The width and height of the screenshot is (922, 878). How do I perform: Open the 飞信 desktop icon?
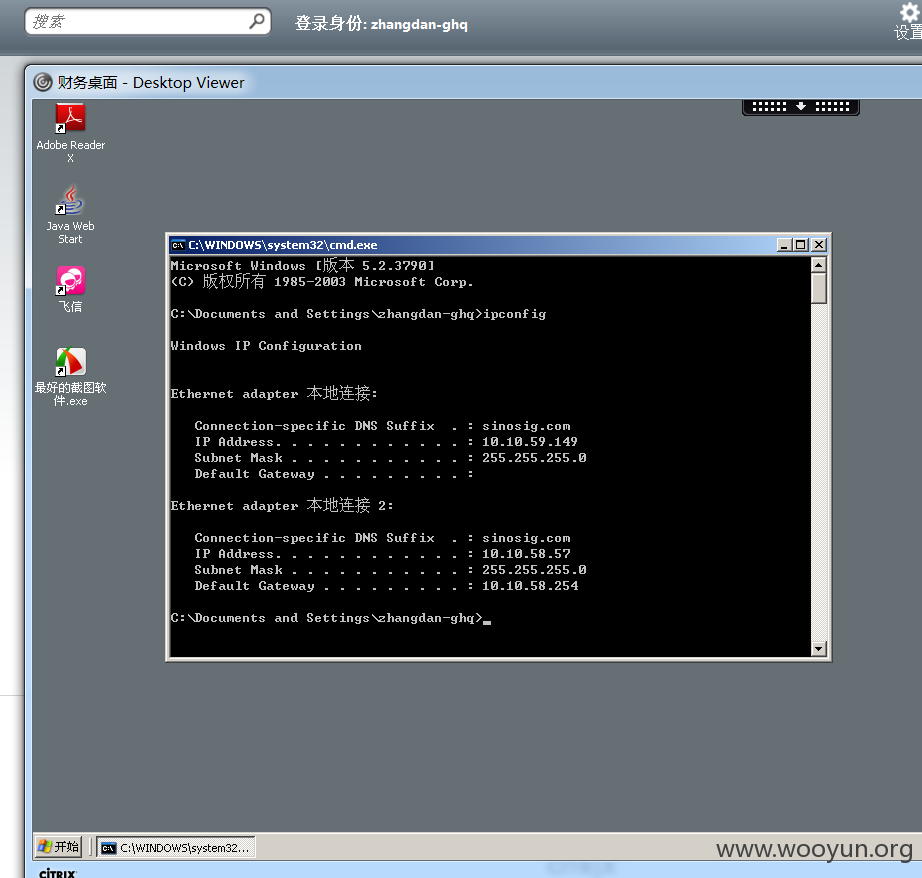[x=71, y=289]
